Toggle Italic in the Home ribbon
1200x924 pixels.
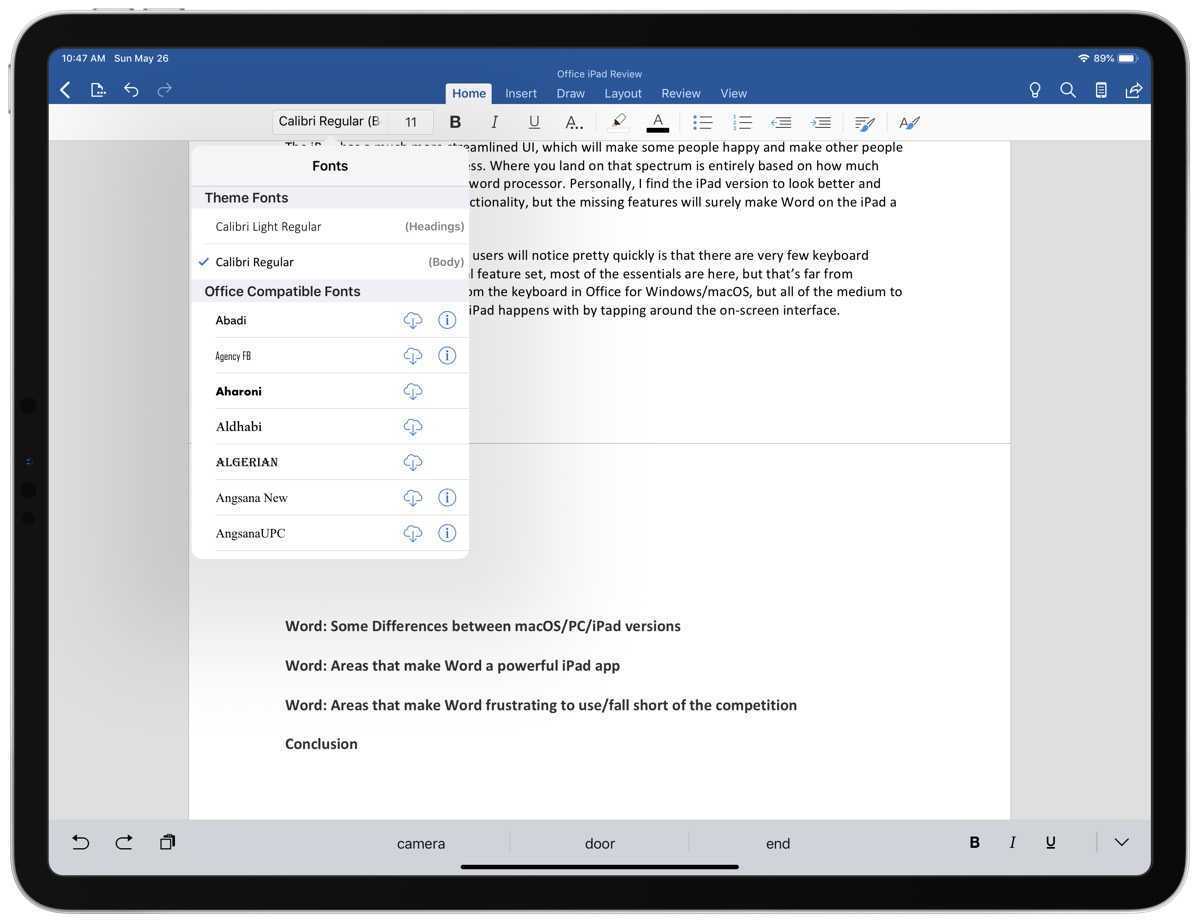click(494, 122)
